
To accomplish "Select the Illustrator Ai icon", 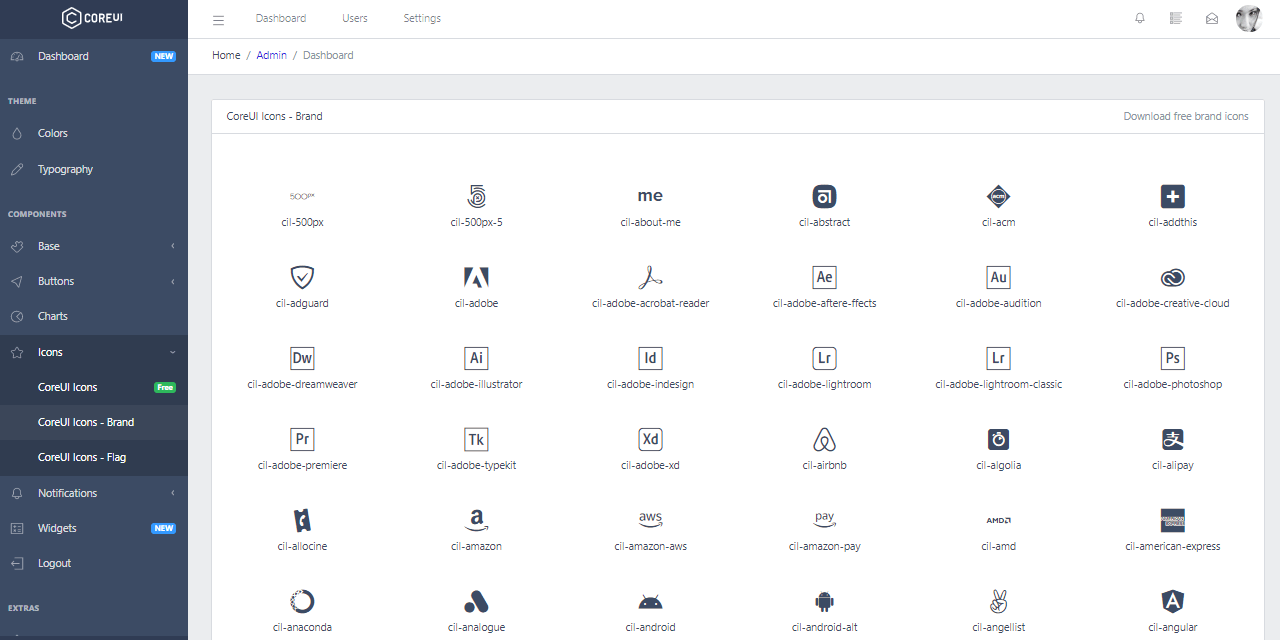I will 476,358.
